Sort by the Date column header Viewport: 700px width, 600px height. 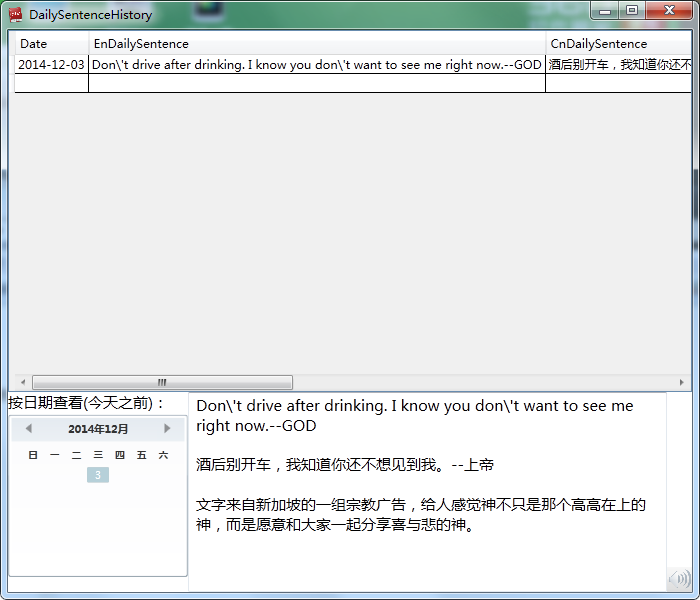point(51,44)
